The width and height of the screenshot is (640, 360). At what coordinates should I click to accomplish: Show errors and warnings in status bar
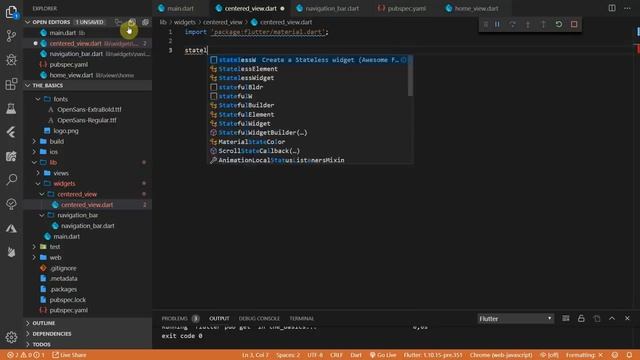[26, 355]
